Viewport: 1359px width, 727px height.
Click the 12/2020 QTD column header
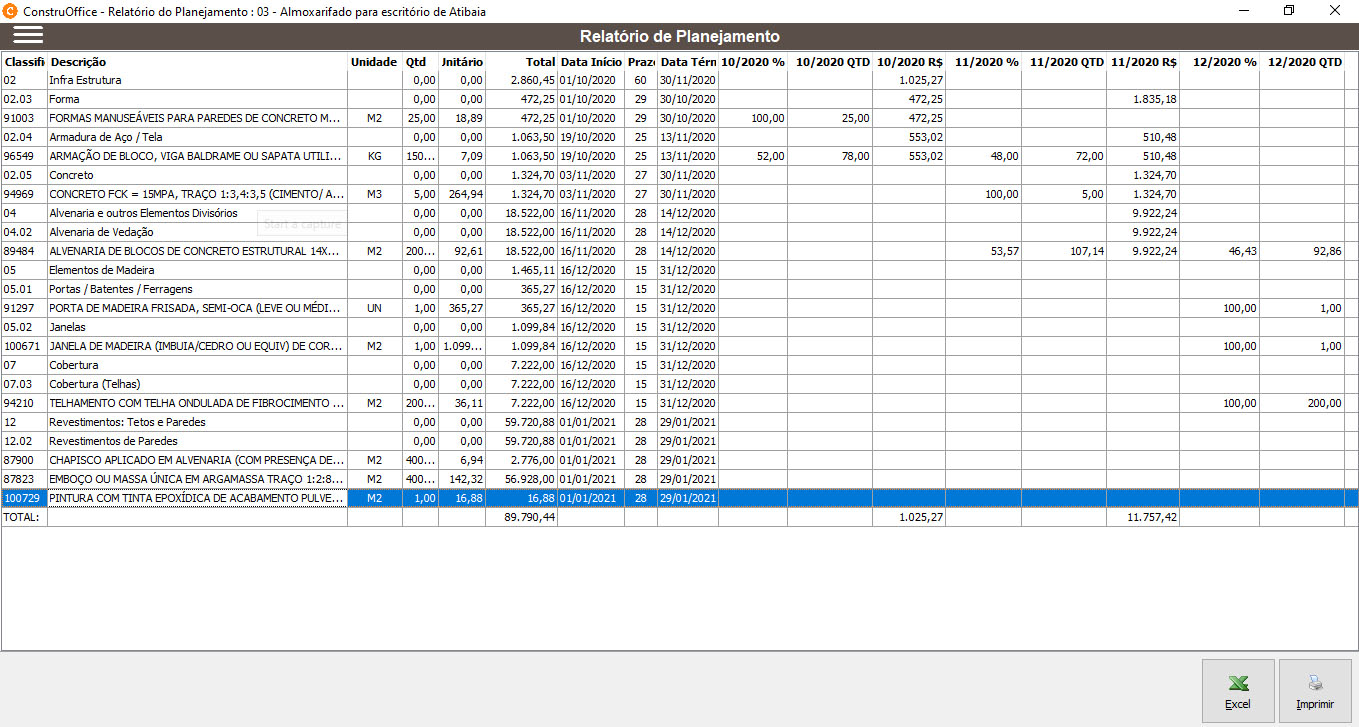coord(1302,62)
